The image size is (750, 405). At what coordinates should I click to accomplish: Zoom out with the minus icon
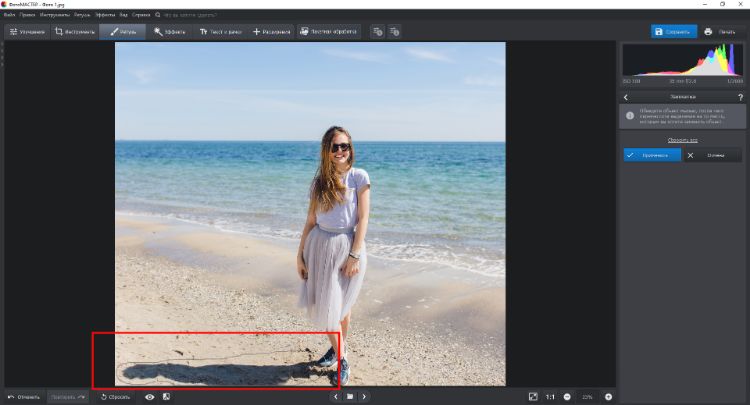point(567,397)
